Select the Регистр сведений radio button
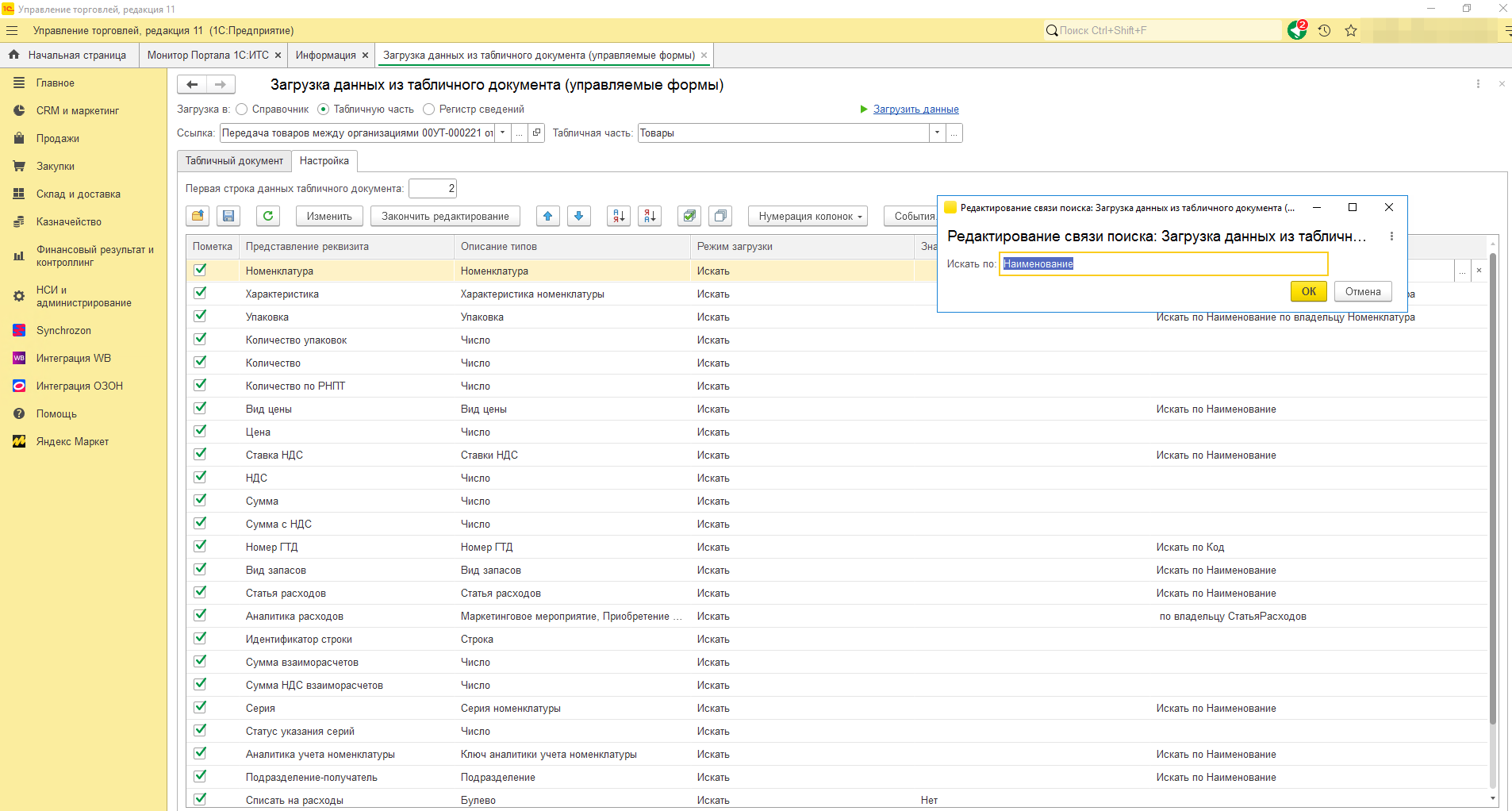This screenshot has width=1512, height=811. 429,110
